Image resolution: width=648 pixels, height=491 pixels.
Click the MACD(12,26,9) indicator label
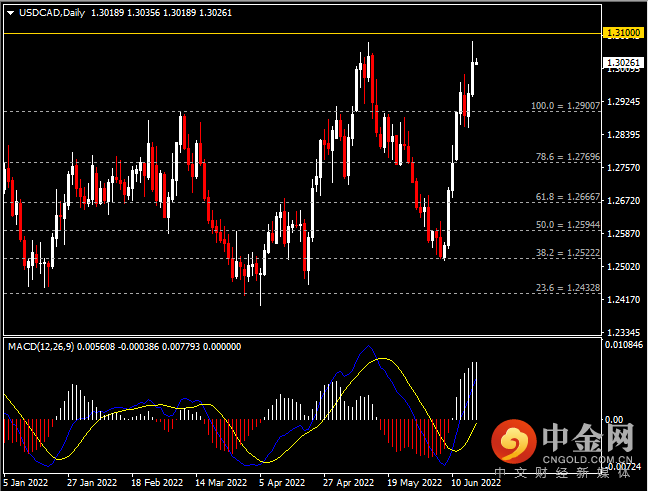41,347
